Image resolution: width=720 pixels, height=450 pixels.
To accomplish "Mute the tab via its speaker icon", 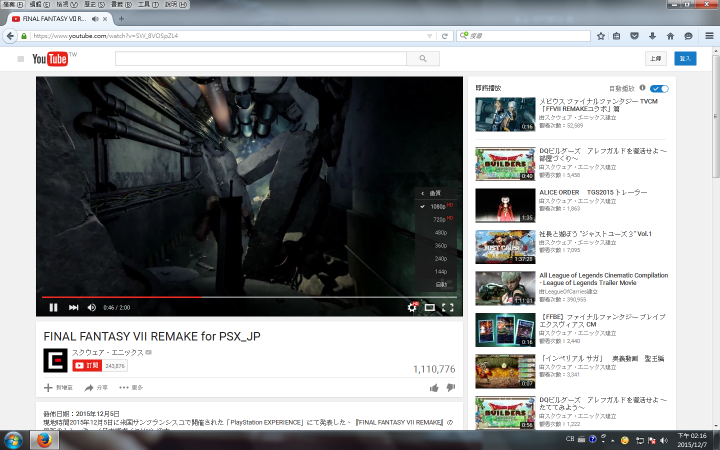I will [x=95, y=19].
